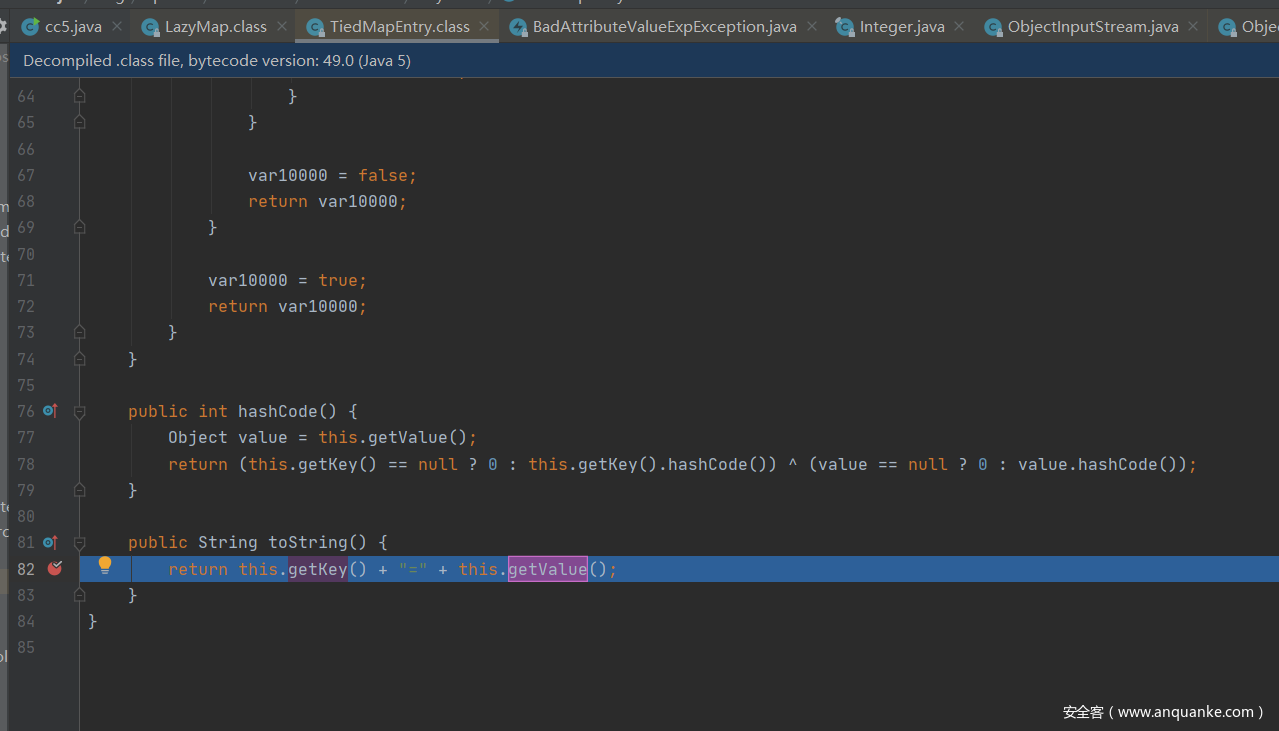Screen dimensions: 1279x731
Task: Close the LazyMap.class tab
Action: 282,27
